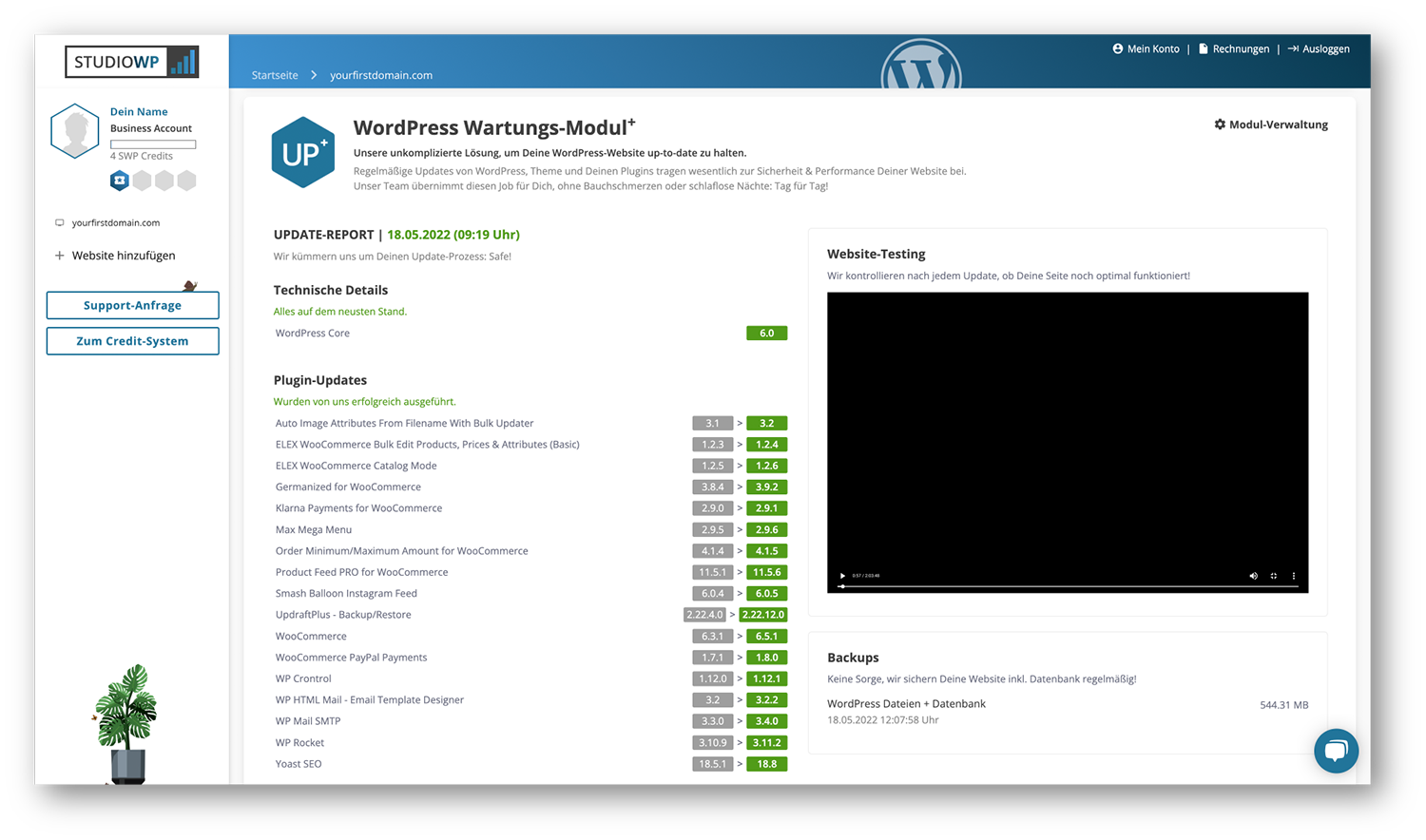Screen dimensions: 1426x840
Task: Toggle fullscreen on the video player
Action: [1274, 575]
